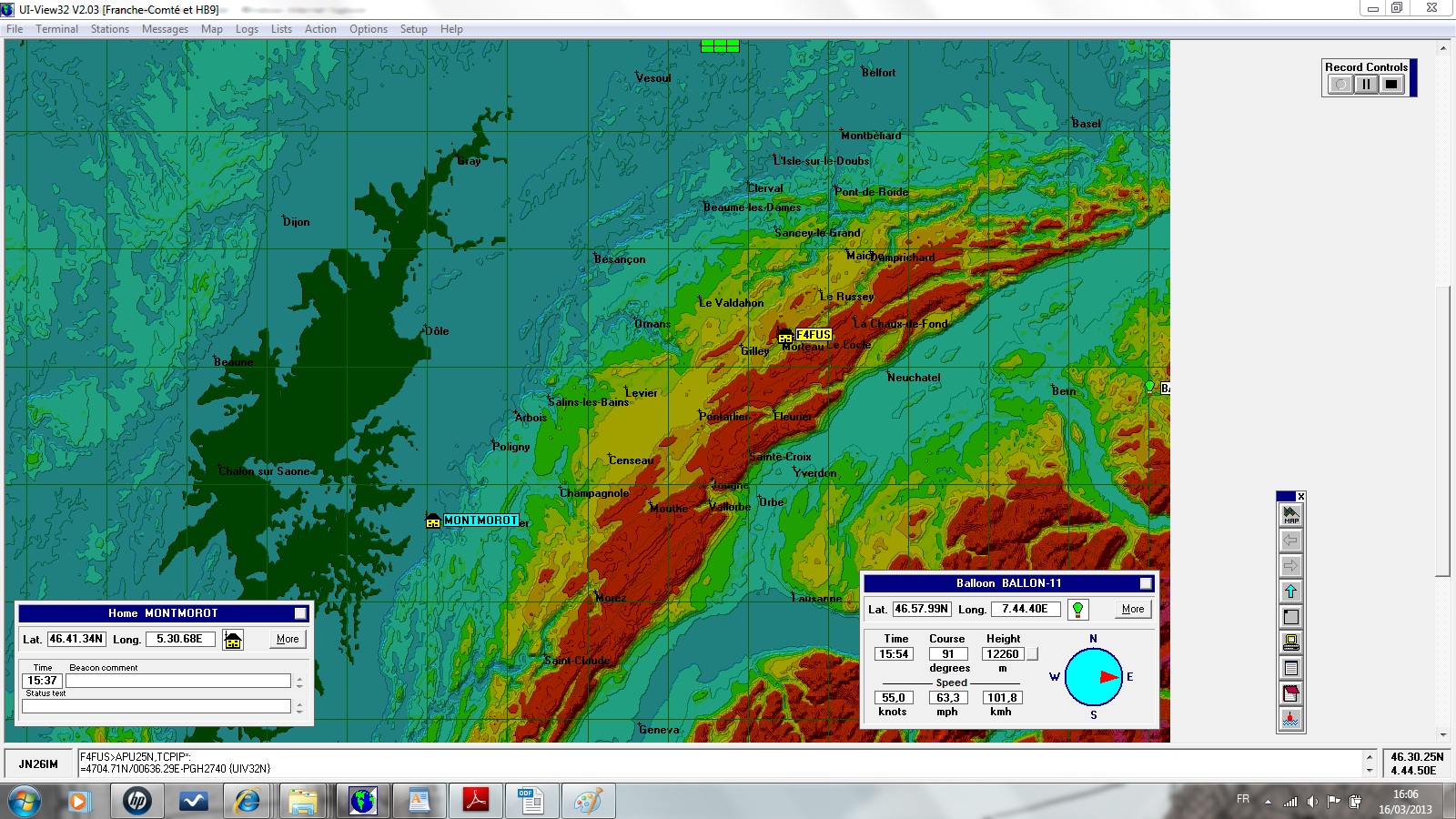The width and height of the screenshot is (1456, 819).
Task: Toggle the square box in Home MONTMOROT title
Action: [x=300, y=613]
